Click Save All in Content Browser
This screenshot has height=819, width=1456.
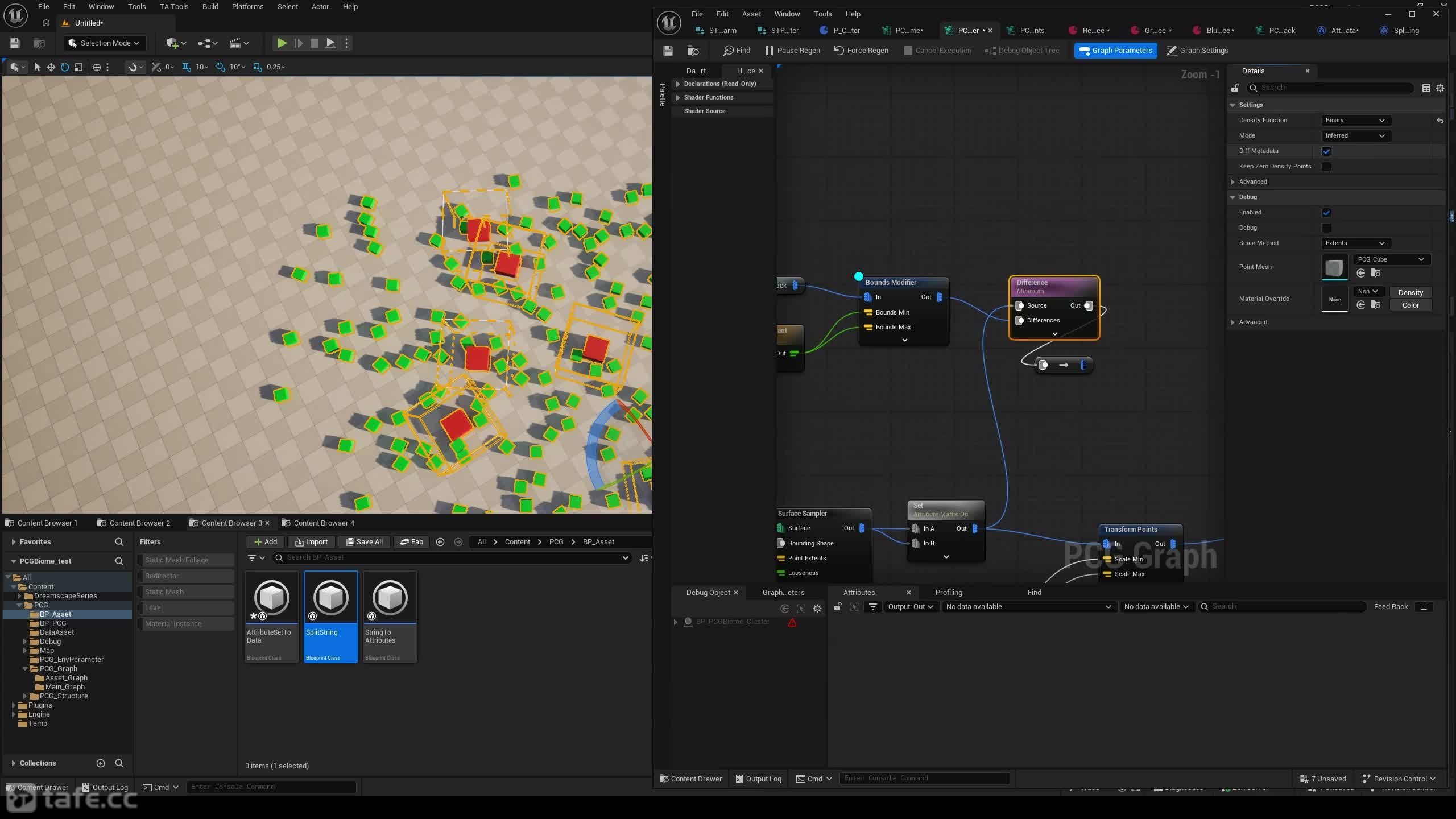pos(365,542)
